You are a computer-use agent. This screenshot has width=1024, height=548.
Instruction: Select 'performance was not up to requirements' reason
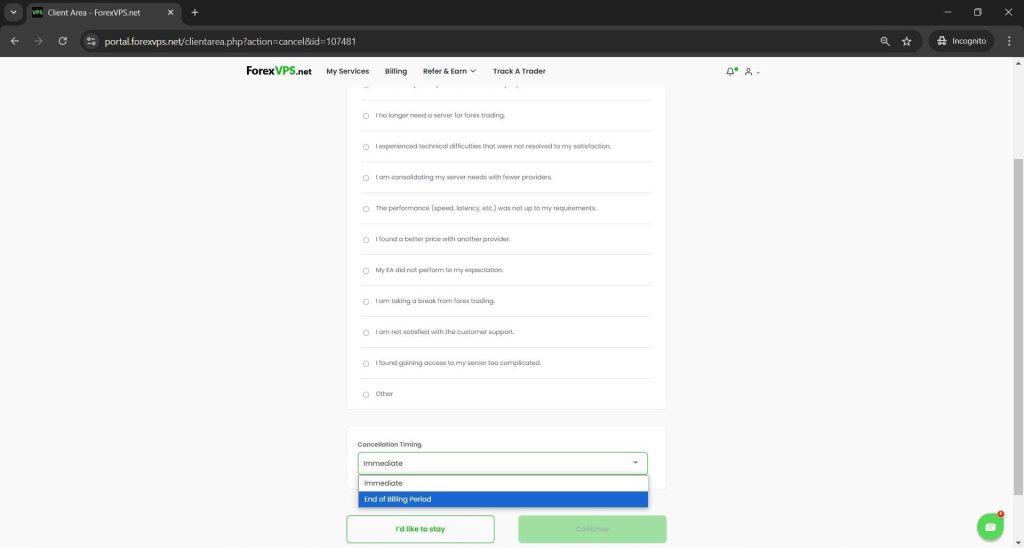click(x=366, y=209)
